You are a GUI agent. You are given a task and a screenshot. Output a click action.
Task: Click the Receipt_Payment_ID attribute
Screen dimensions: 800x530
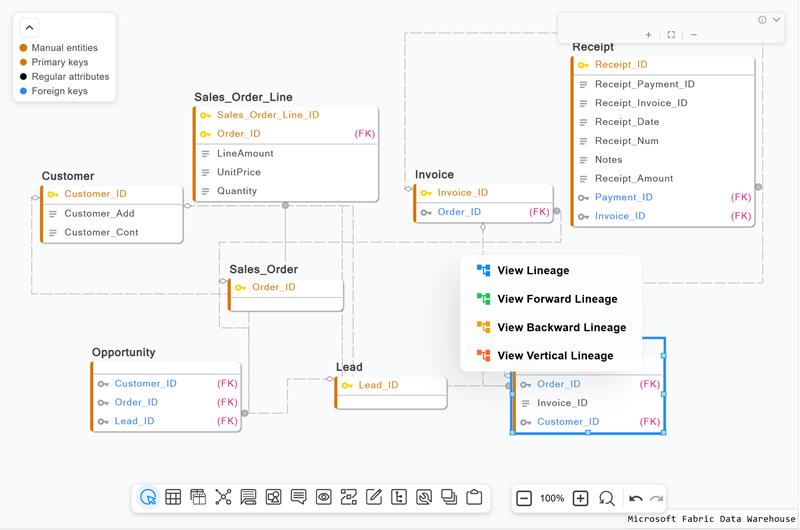tap(664, 84)
